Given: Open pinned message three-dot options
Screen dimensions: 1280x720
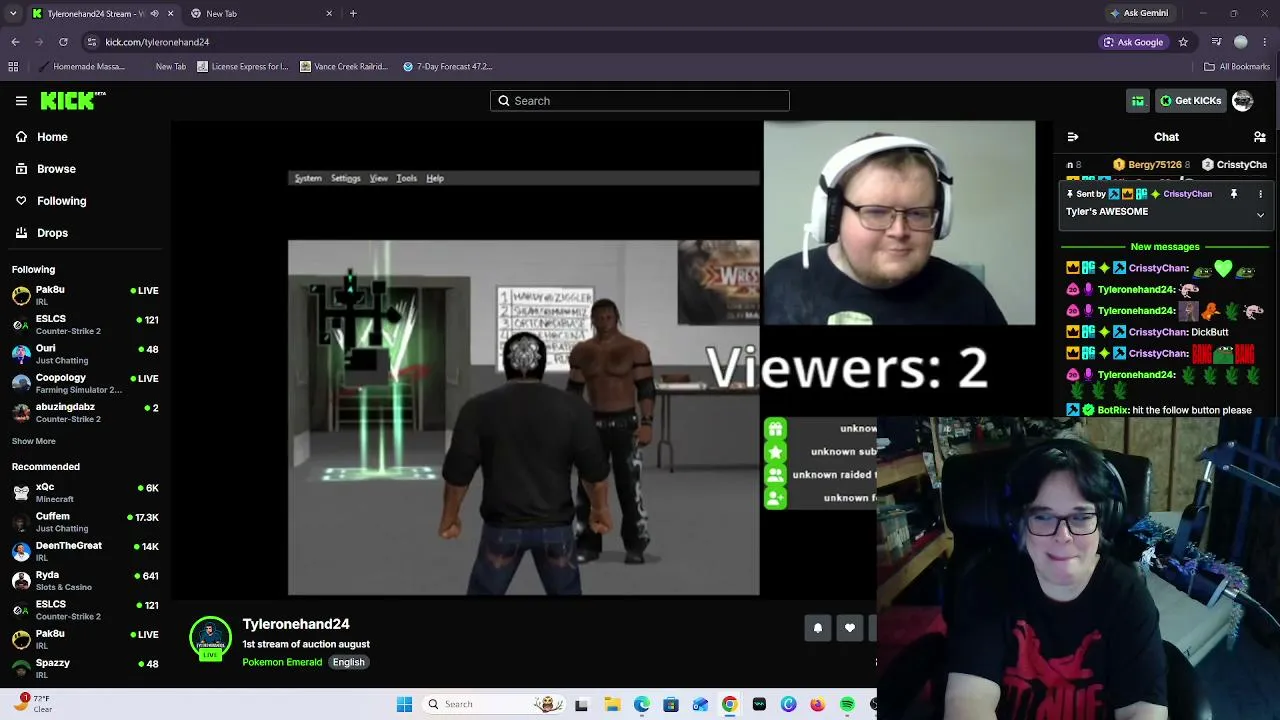Looking at the screenshot, I should coord(1260,194).
